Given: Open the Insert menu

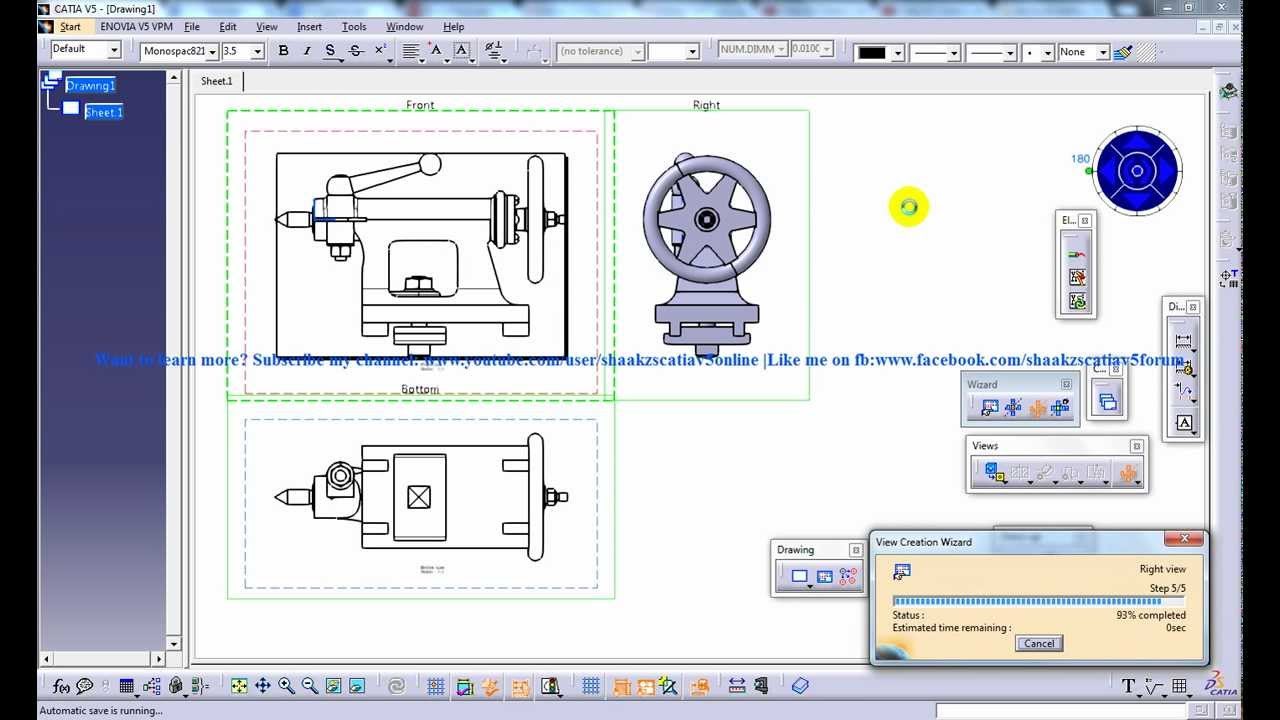Looking at the screenshot, I should click(309, 27).
